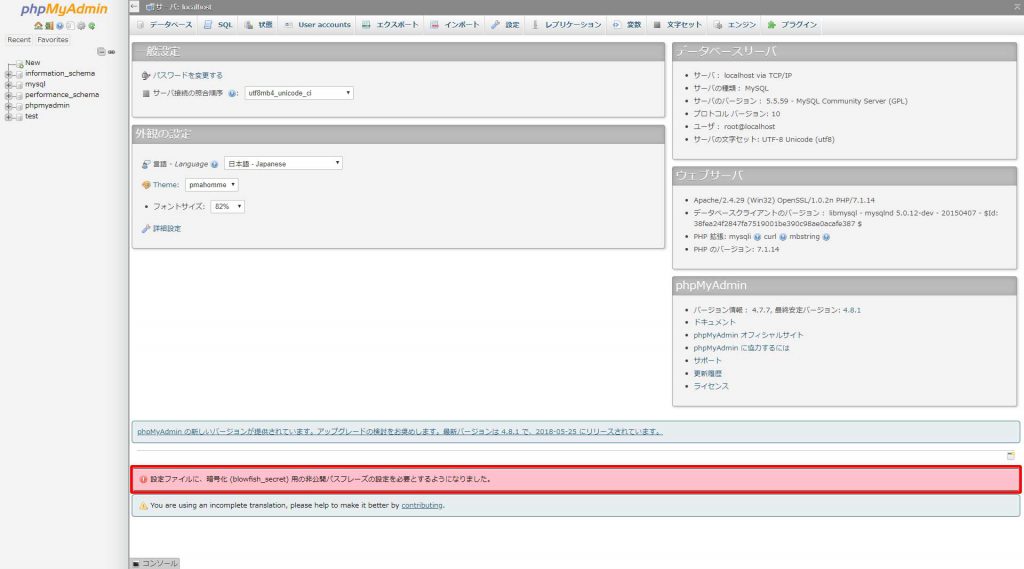Open the 設定 settings tab
1024x569 pixels.
[505, 25]
